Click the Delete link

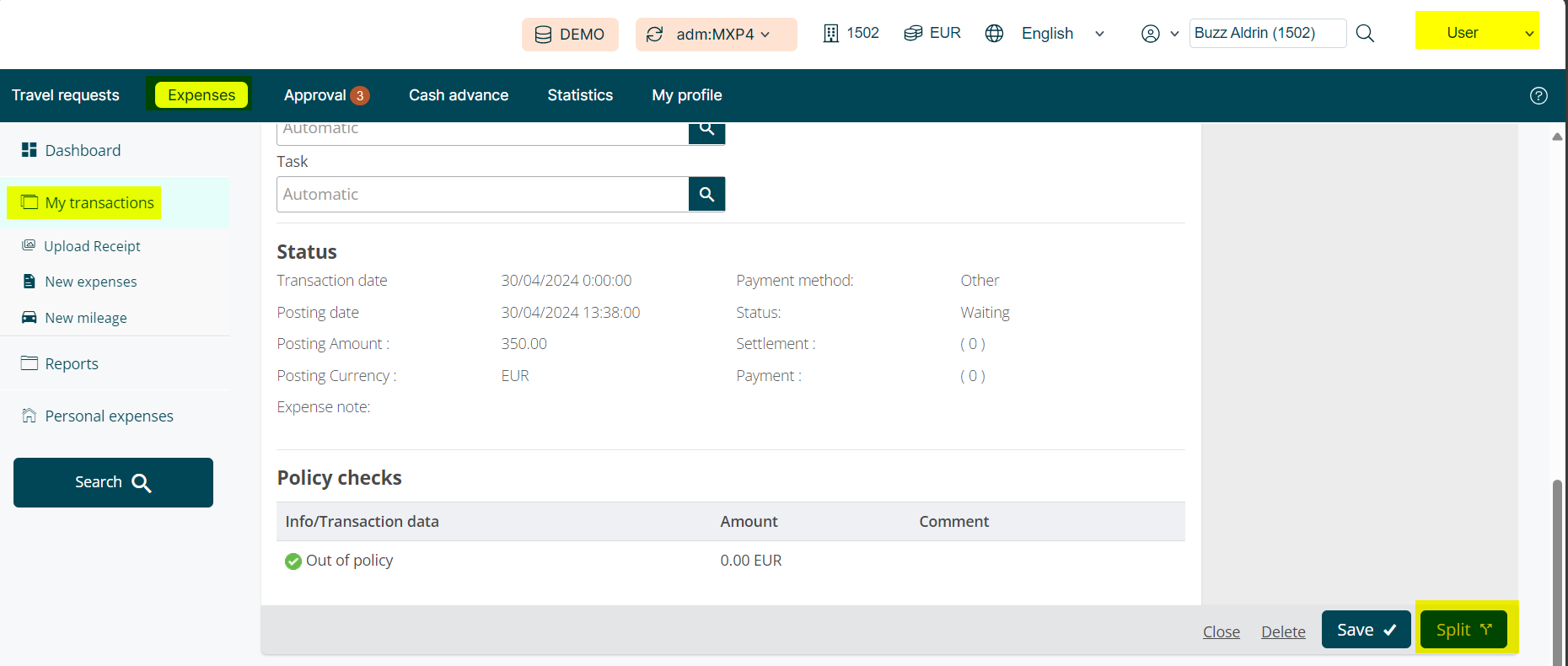pos(1283,631)
